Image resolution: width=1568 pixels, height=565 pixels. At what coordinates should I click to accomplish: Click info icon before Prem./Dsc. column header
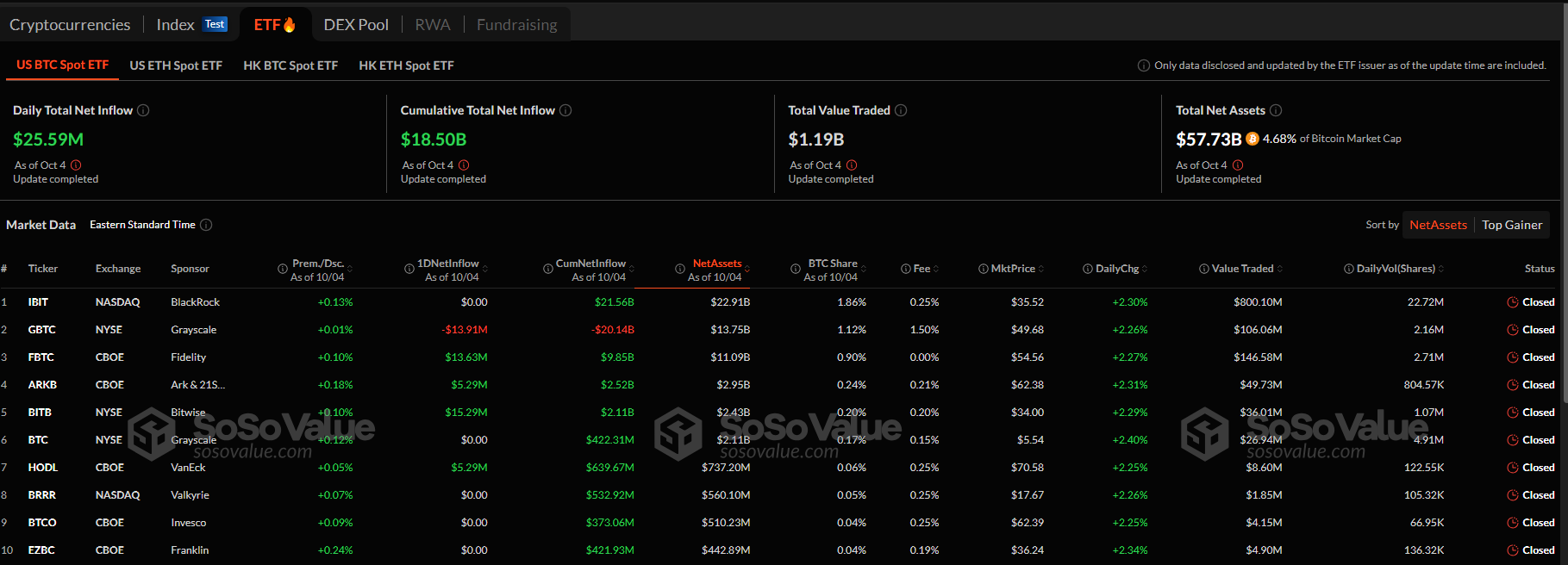click(283, 270)
